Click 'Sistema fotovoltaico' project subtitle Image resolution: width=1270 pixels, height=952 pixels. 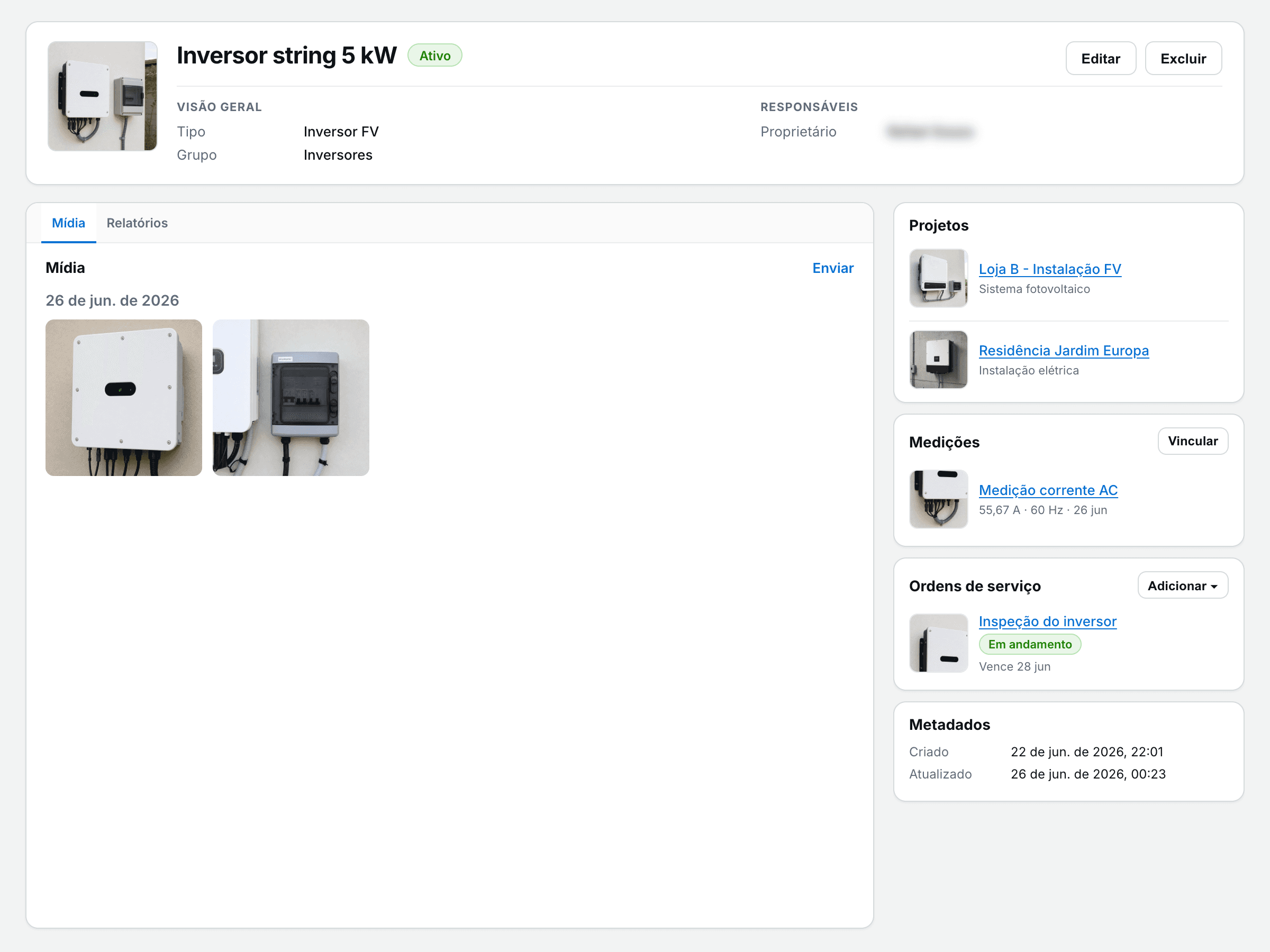(x=1034, y=289)
